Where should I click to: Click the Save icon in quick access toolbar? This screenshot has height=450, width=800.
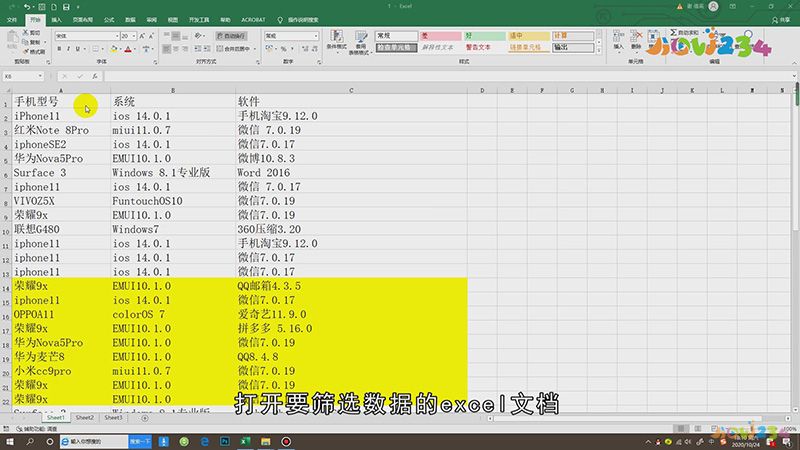pos(66,7)
